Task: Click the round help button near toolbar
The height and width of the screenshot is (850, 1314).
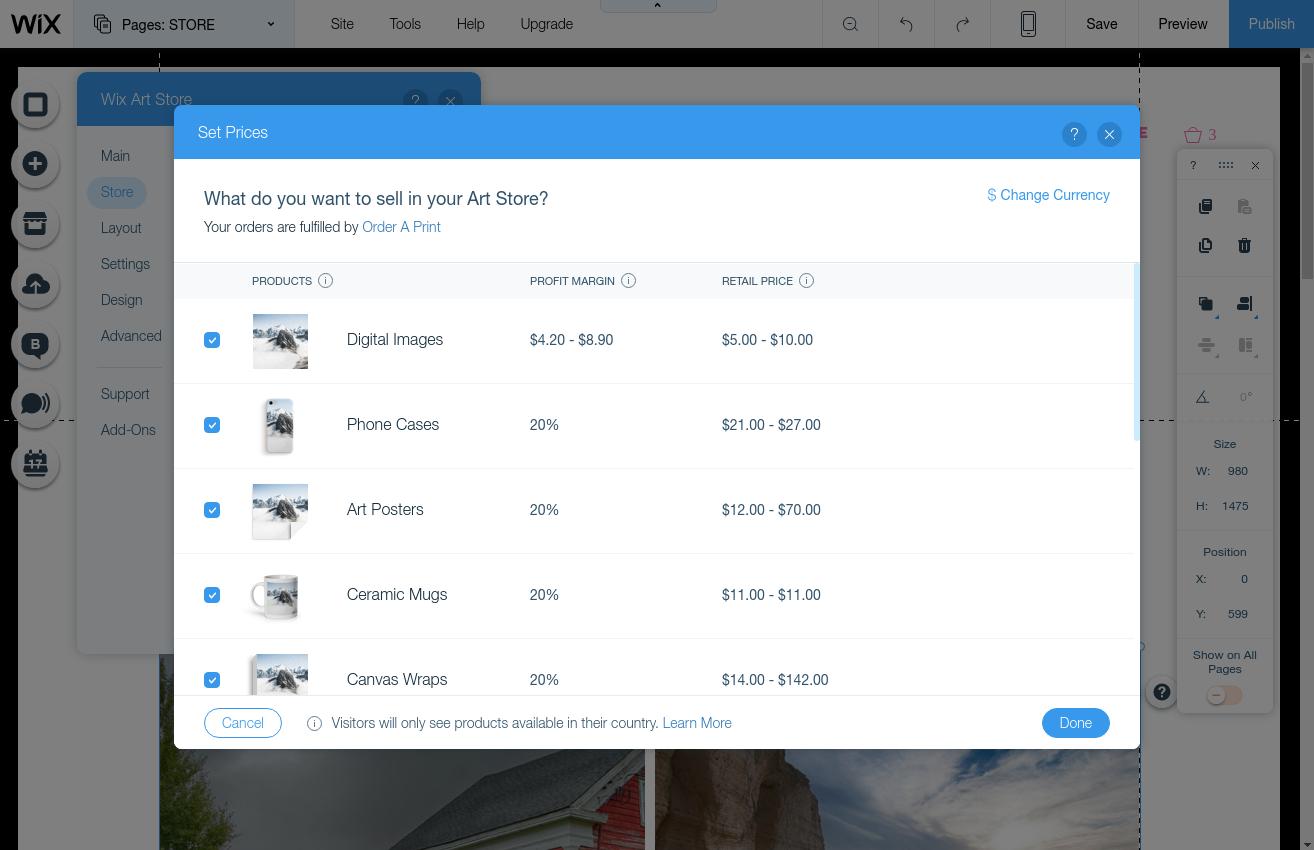Action: click(x=1161, y=692)
